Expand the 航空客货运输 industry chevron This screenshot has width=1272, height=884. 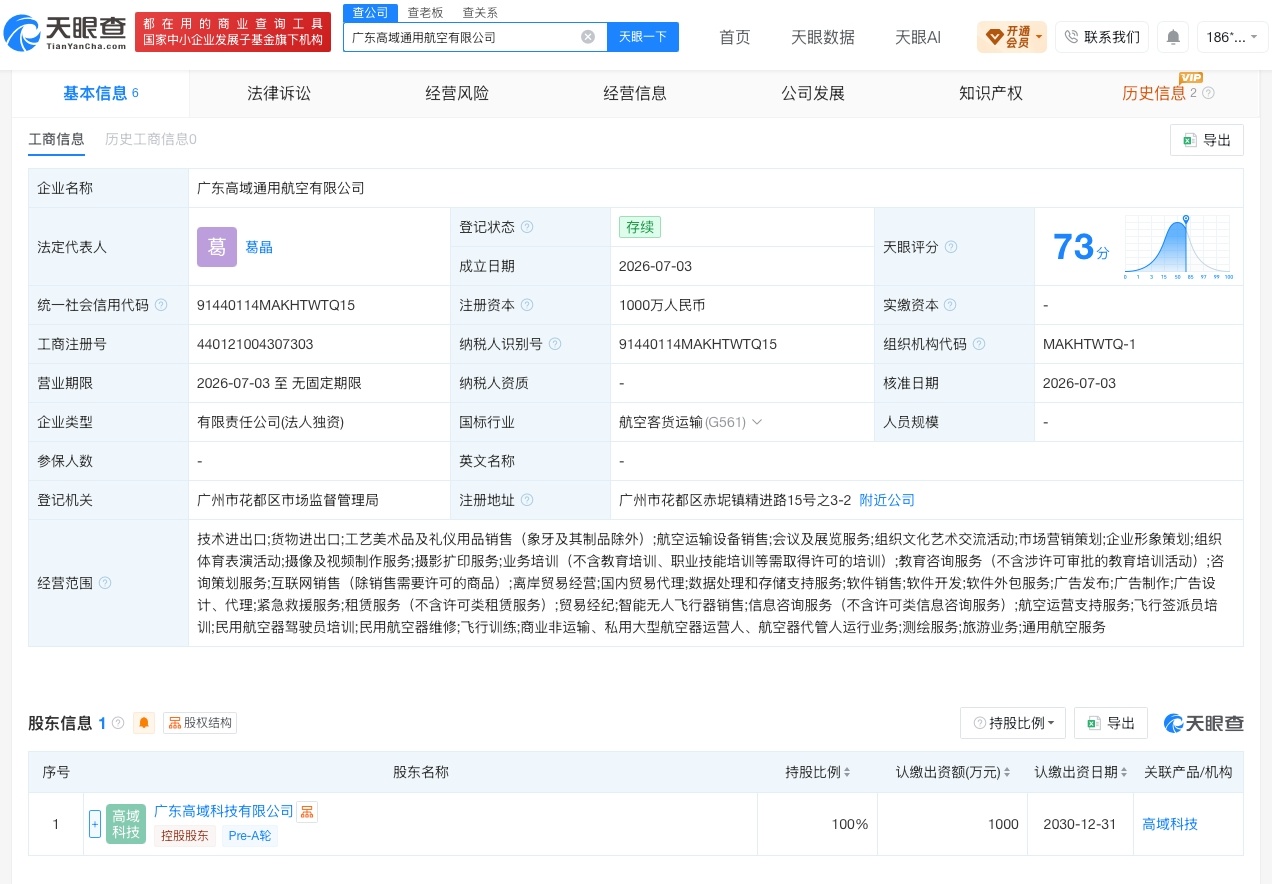(757, 422)
